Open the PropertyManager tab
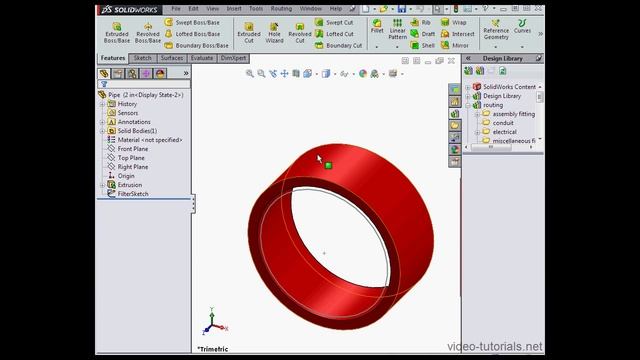 tap(118, 73)
